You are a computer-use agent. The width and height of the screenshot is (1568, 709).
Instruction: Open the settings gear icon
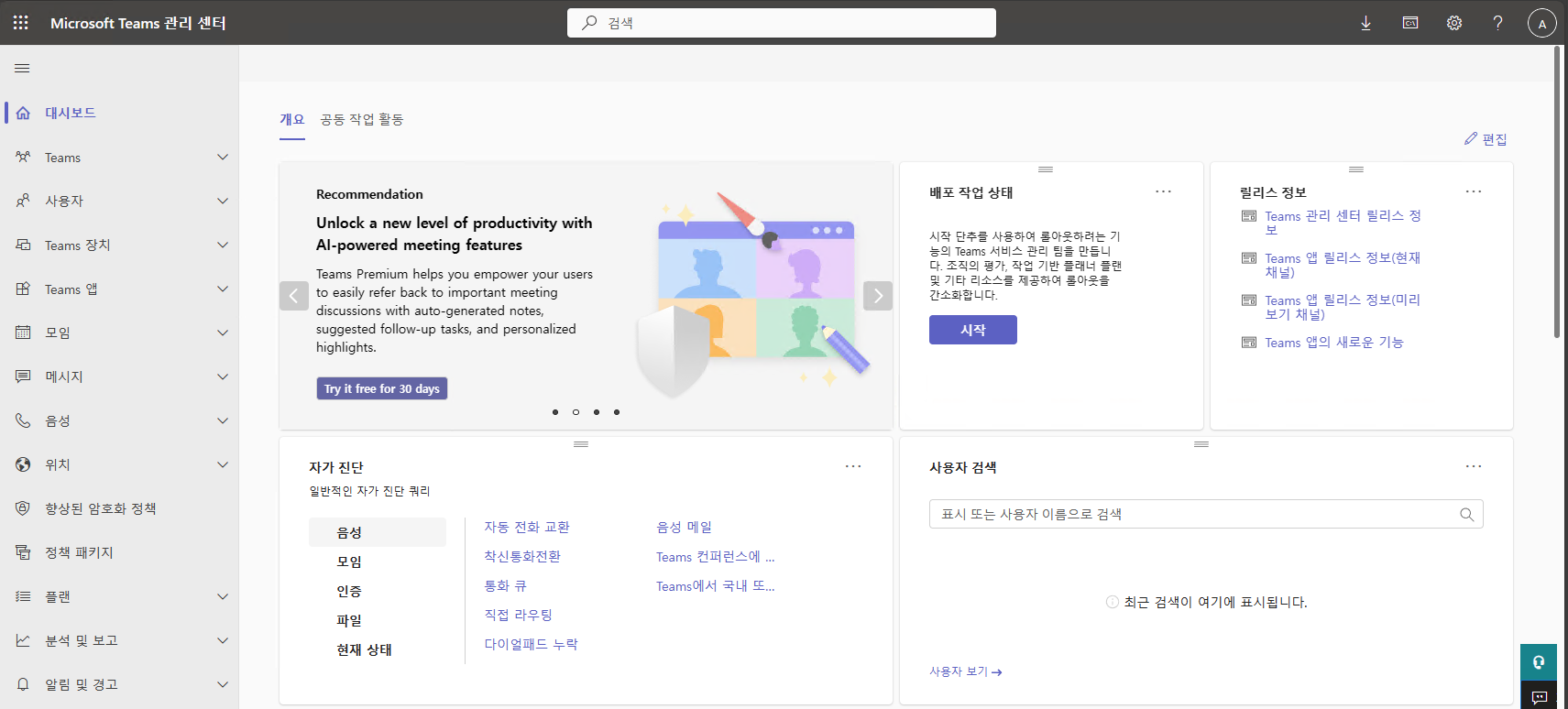point(1454,23)
